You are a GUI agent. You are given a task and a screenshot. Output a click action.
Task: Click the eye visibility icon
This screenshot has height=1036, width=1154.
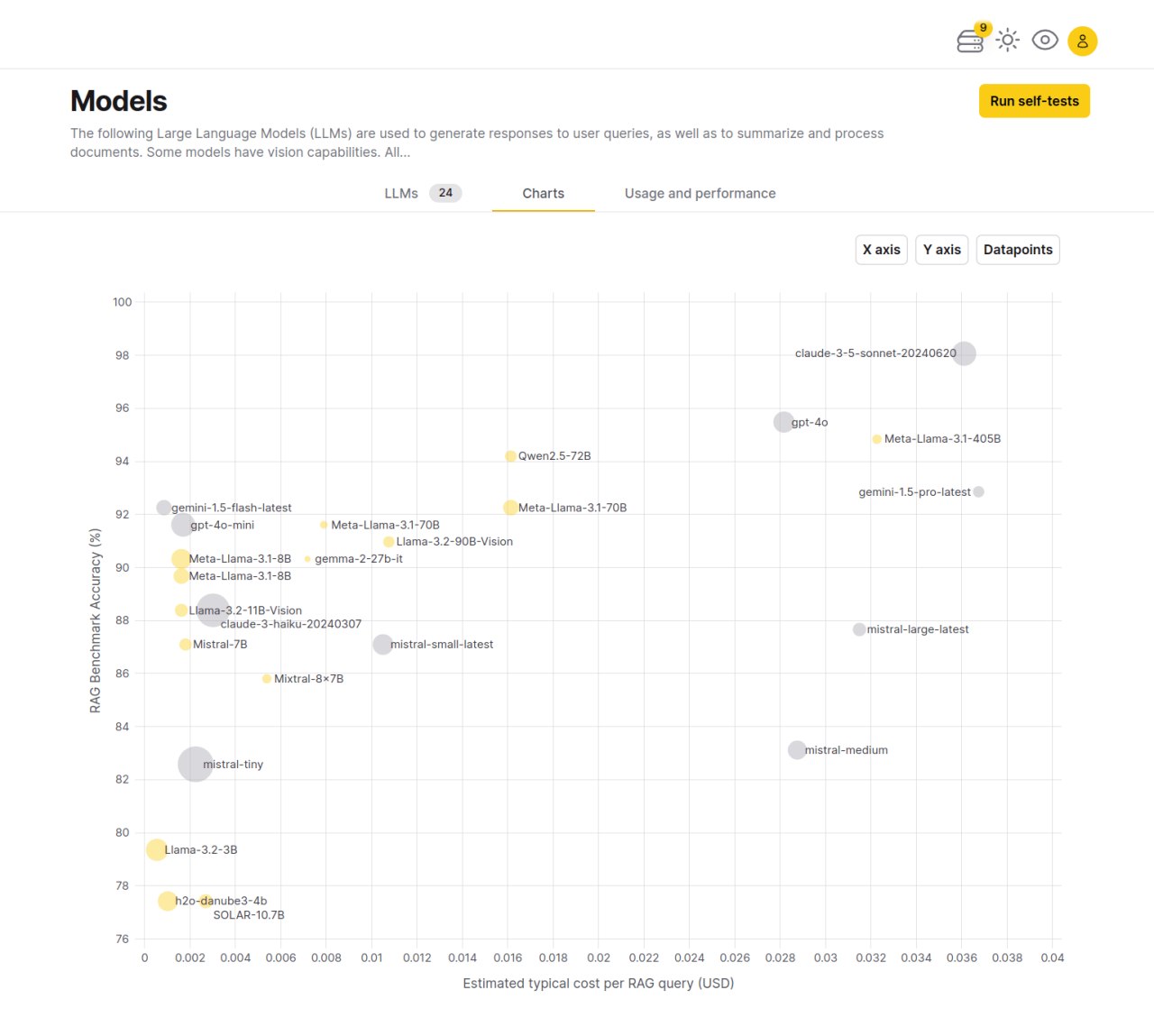coord(1045,41)
